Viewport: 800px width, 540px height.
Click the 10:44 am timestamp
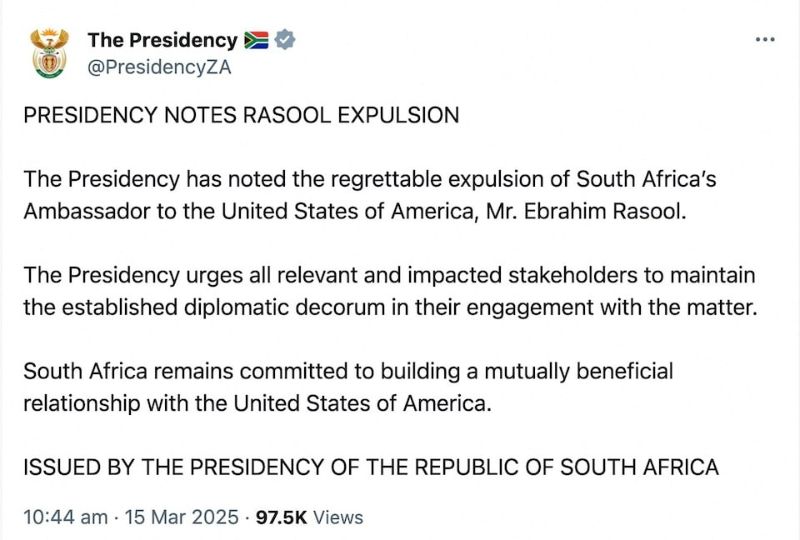(65, 517)
